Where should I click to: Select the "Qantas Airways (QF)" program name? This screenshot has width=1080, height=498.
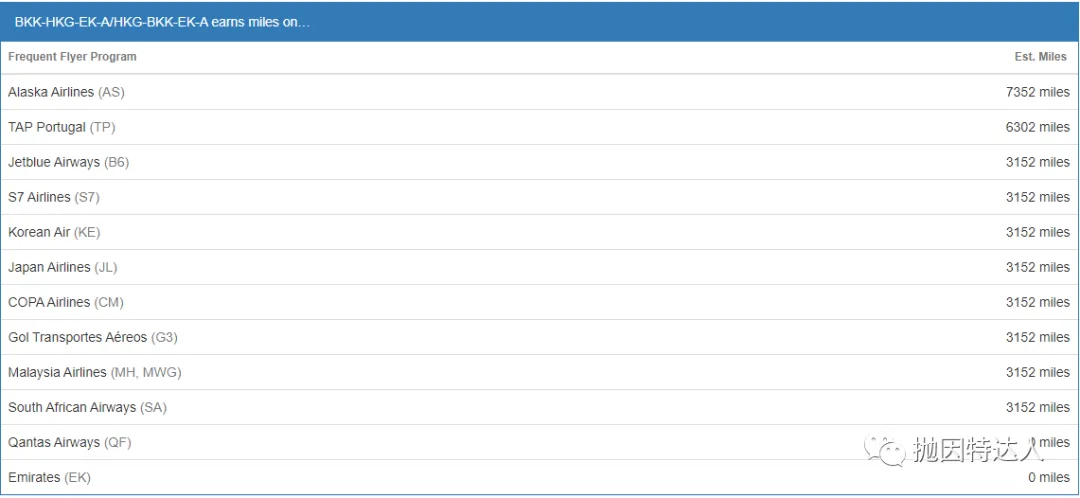click(70, 442)
